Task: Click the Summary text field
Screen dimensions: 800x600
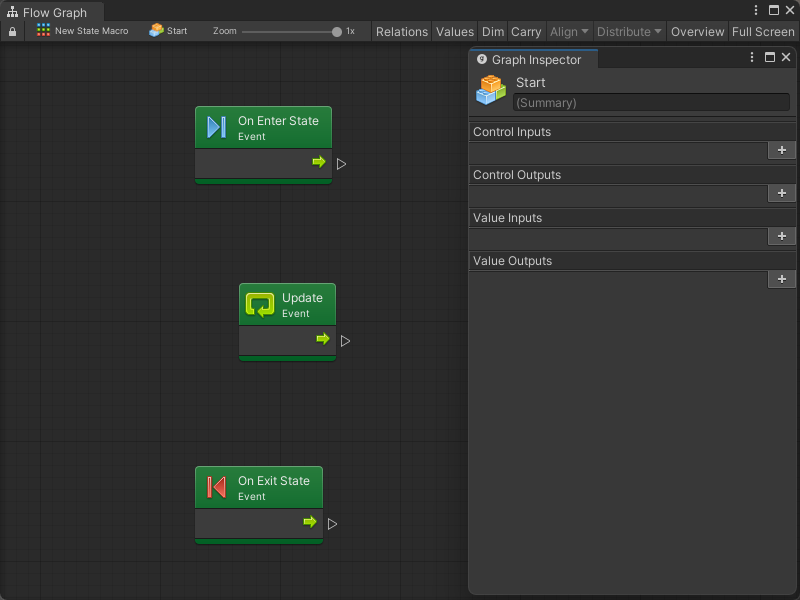Action: tap(651, 102)
